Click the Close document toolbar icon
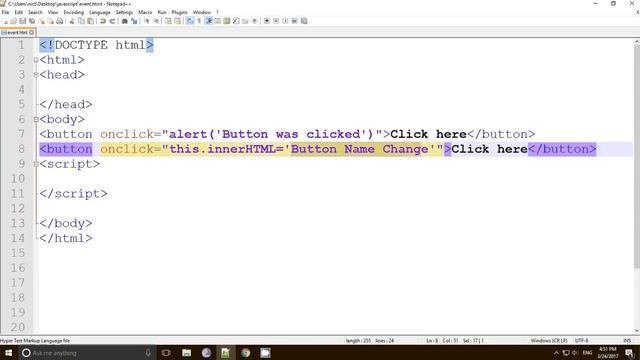Screen dimensions: 640x360 pyautogui.click(x=42, y=21)
